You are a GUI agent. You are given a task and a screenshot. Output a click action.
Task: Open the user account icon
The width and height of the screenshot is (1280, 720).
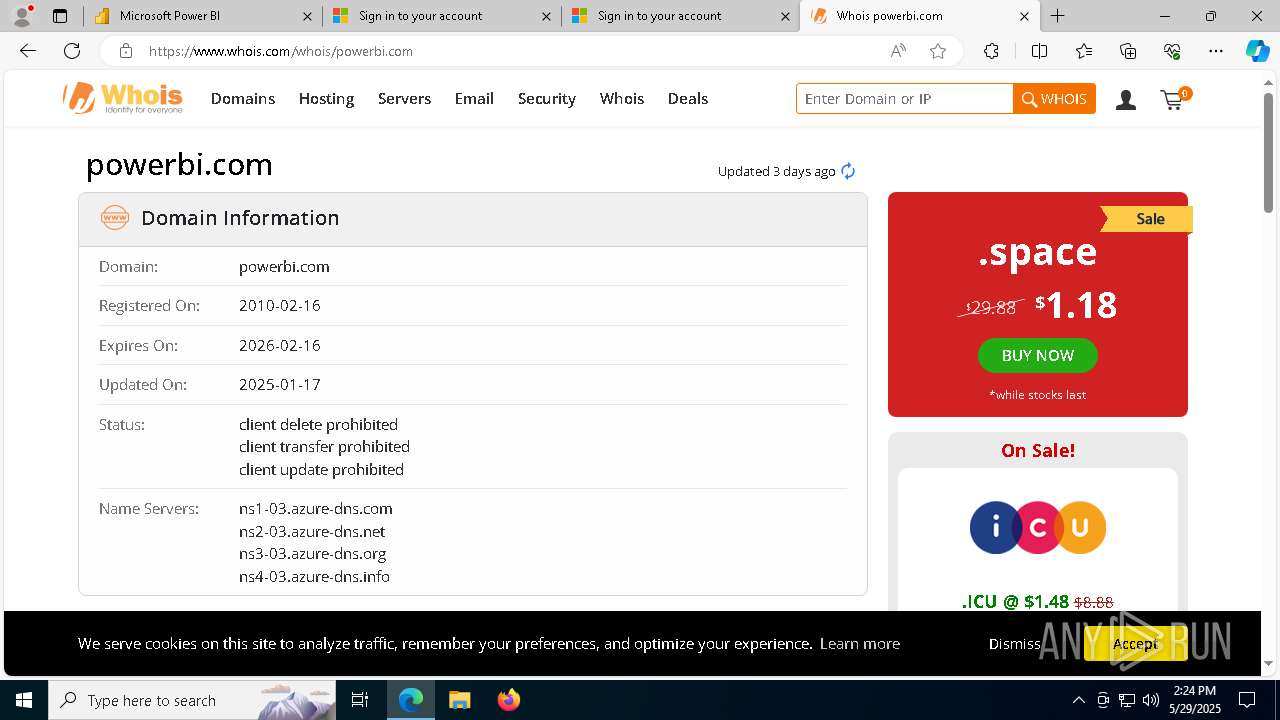[x=1126, y=99]
